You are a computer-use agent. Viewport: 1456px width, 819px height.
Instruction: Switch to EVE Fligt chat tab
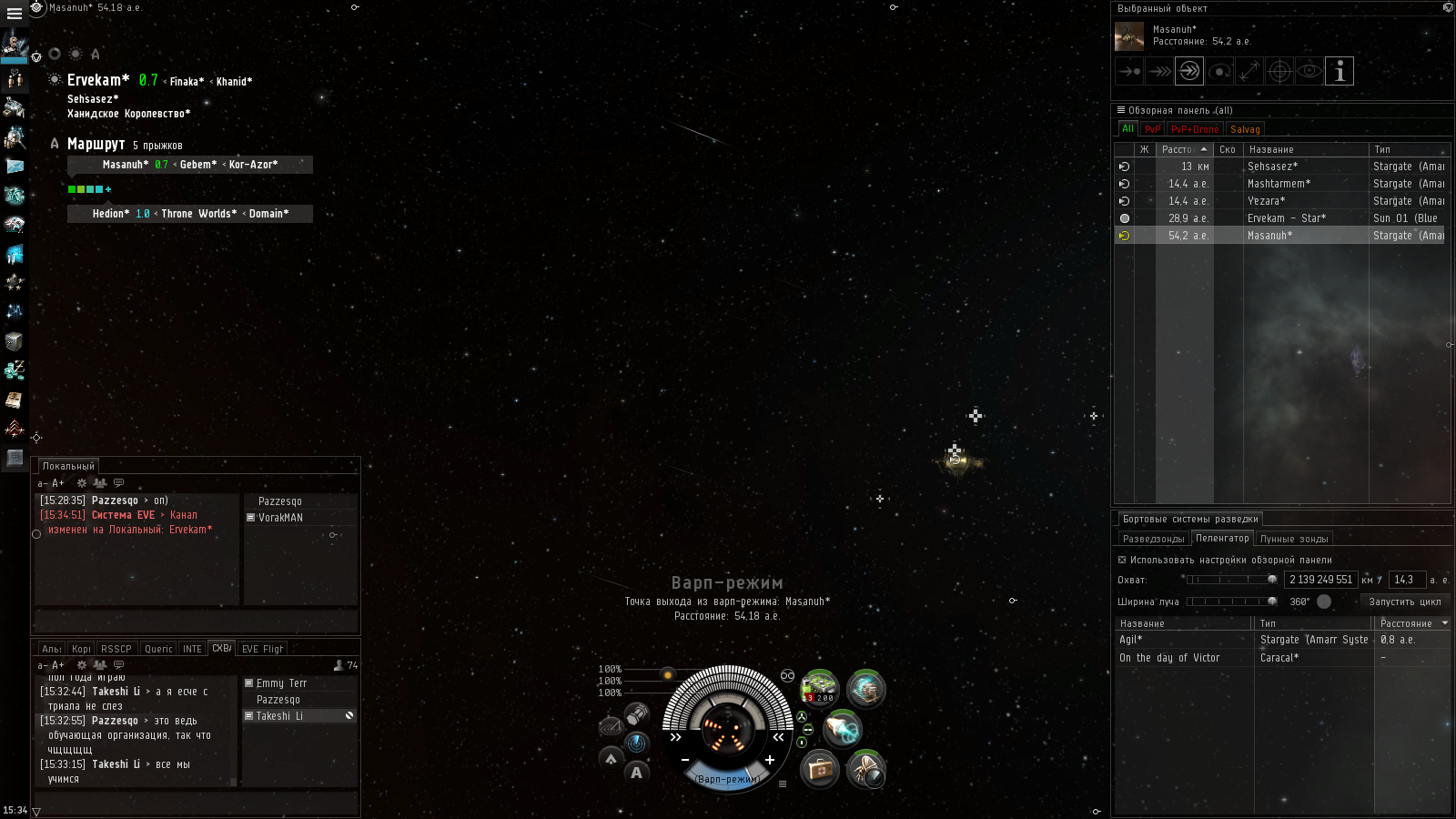point(262,649)
